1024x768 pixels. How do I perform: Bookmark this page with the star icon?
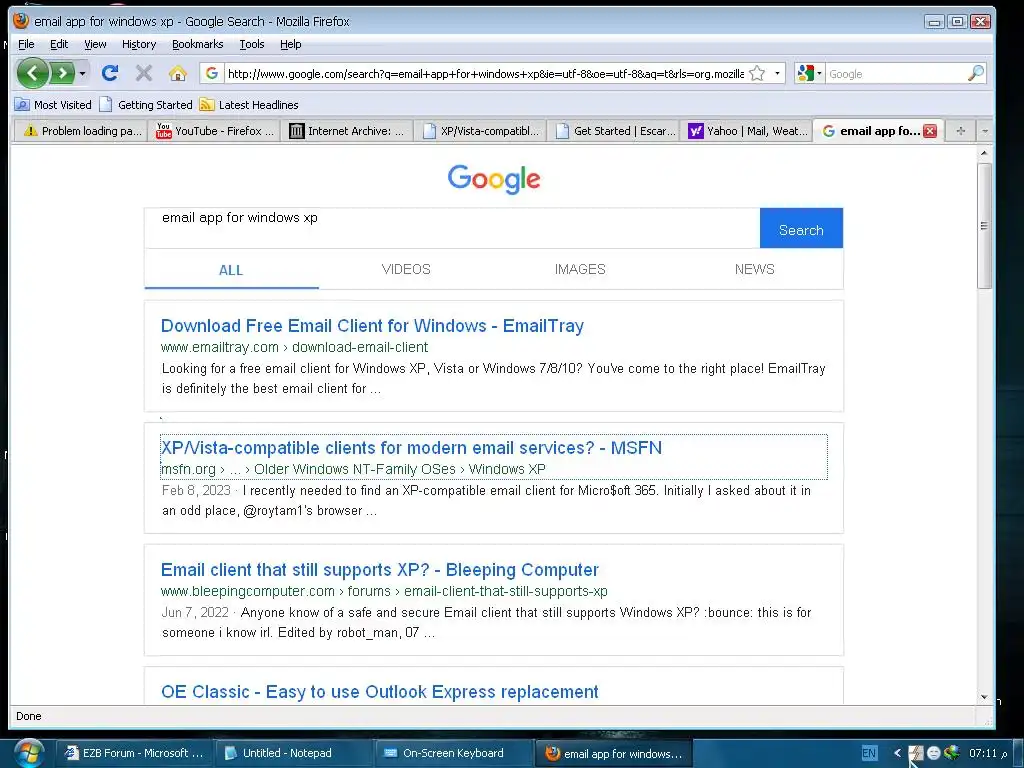pyautogui.click(x=757, y=73)
